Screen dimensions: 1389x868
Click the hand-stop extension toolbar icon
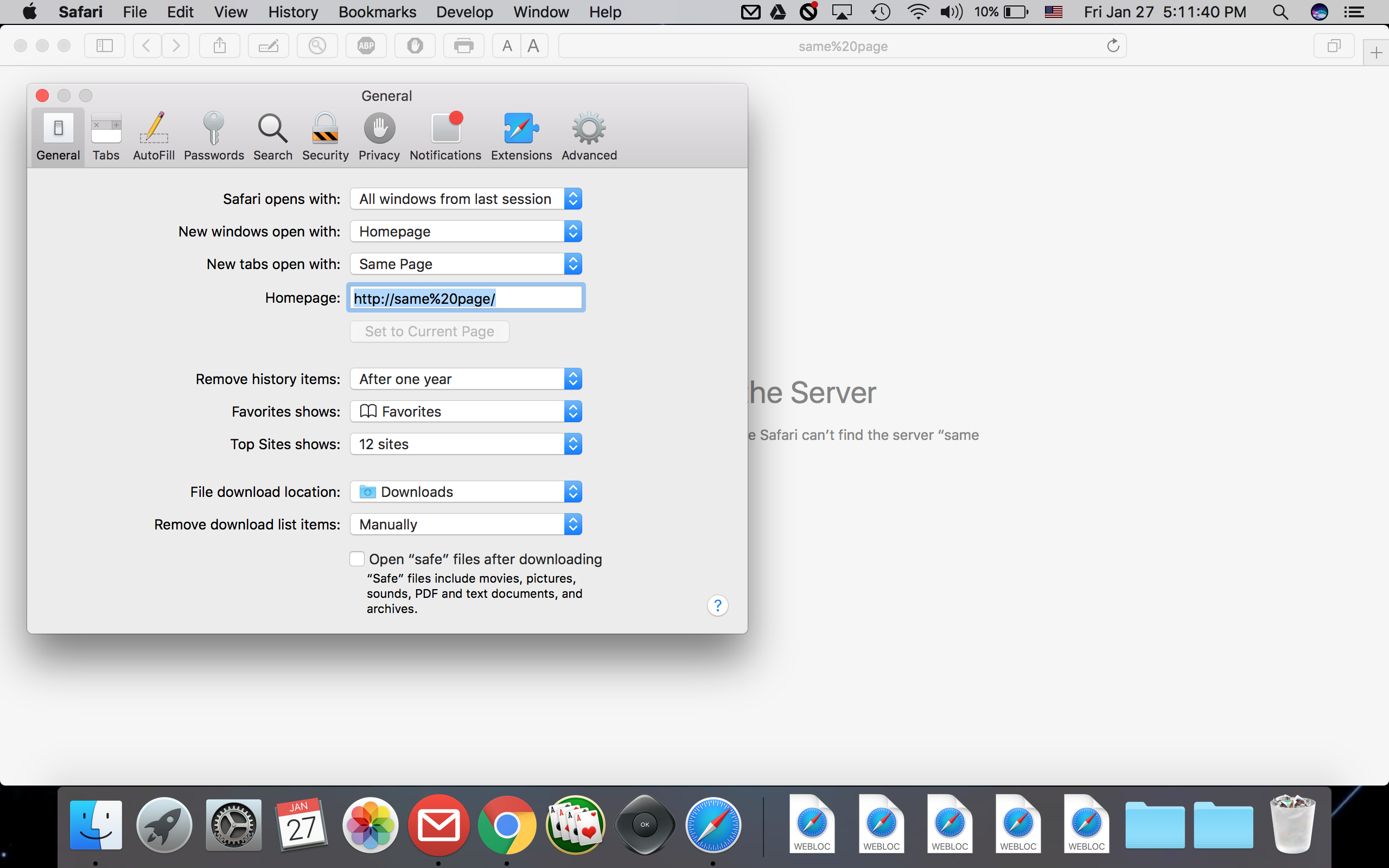click(415, 46)
